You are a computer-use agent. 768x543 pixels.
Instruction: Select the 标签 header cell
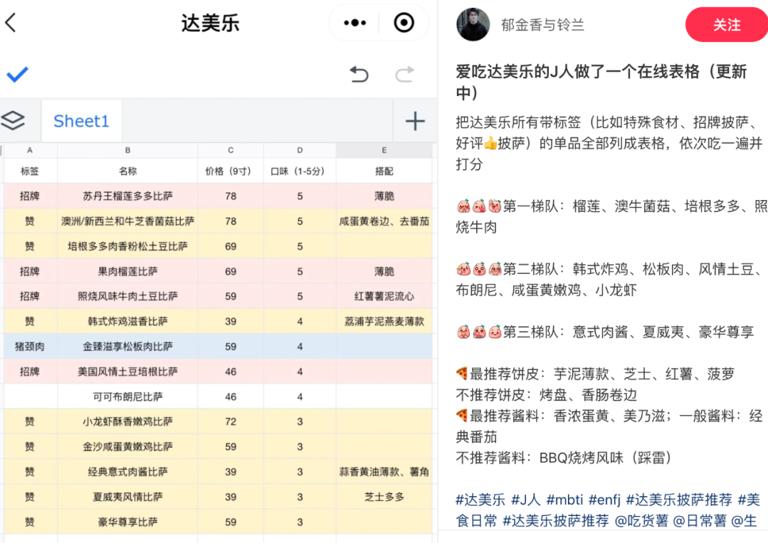(30, 171)
